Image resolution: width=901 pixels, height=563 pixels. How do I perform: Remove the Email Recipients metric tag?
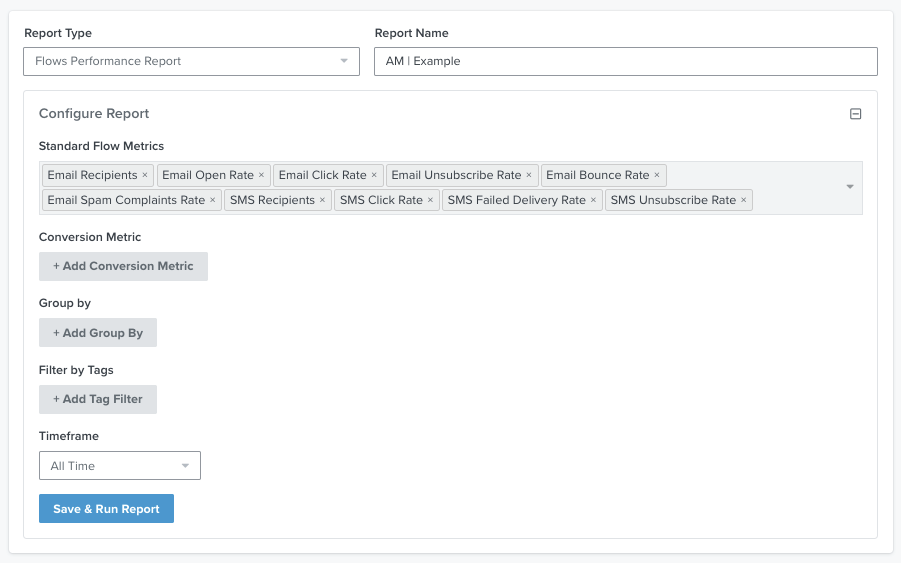[145, 175]
